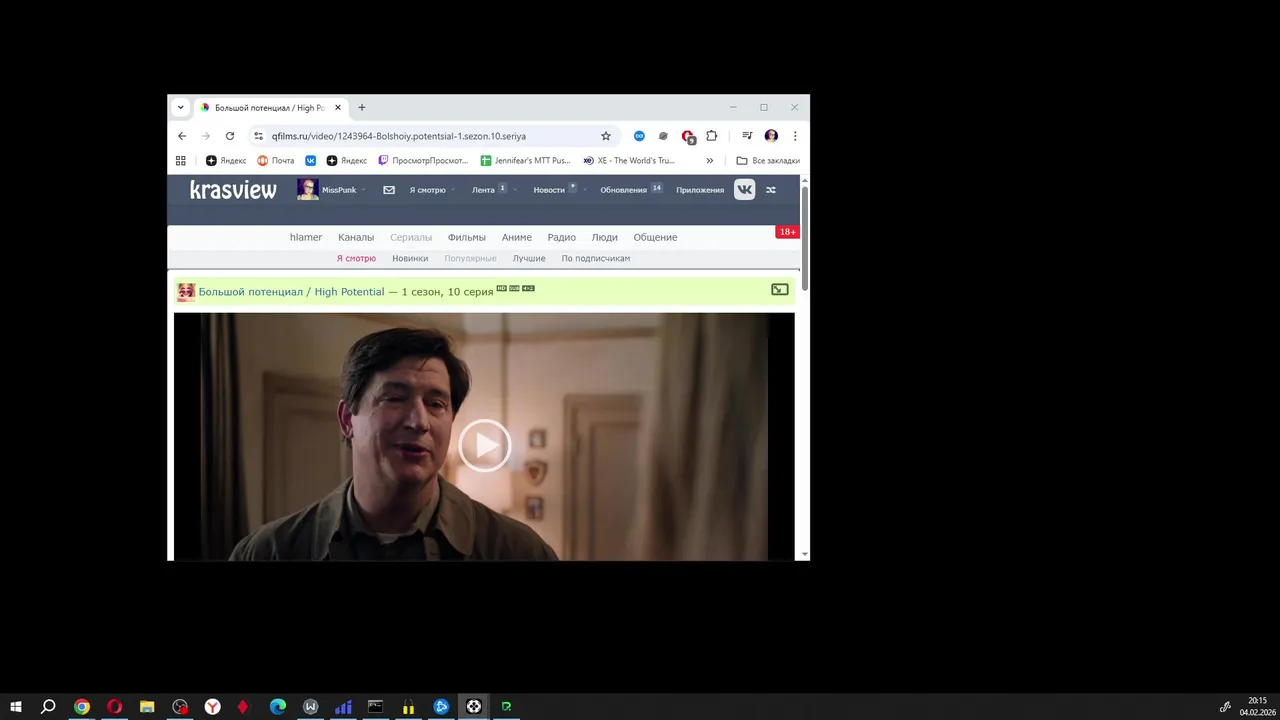Select the Популярные sub-tab
The height and width of the screenshot is (720, 1280).
point(470,258)
